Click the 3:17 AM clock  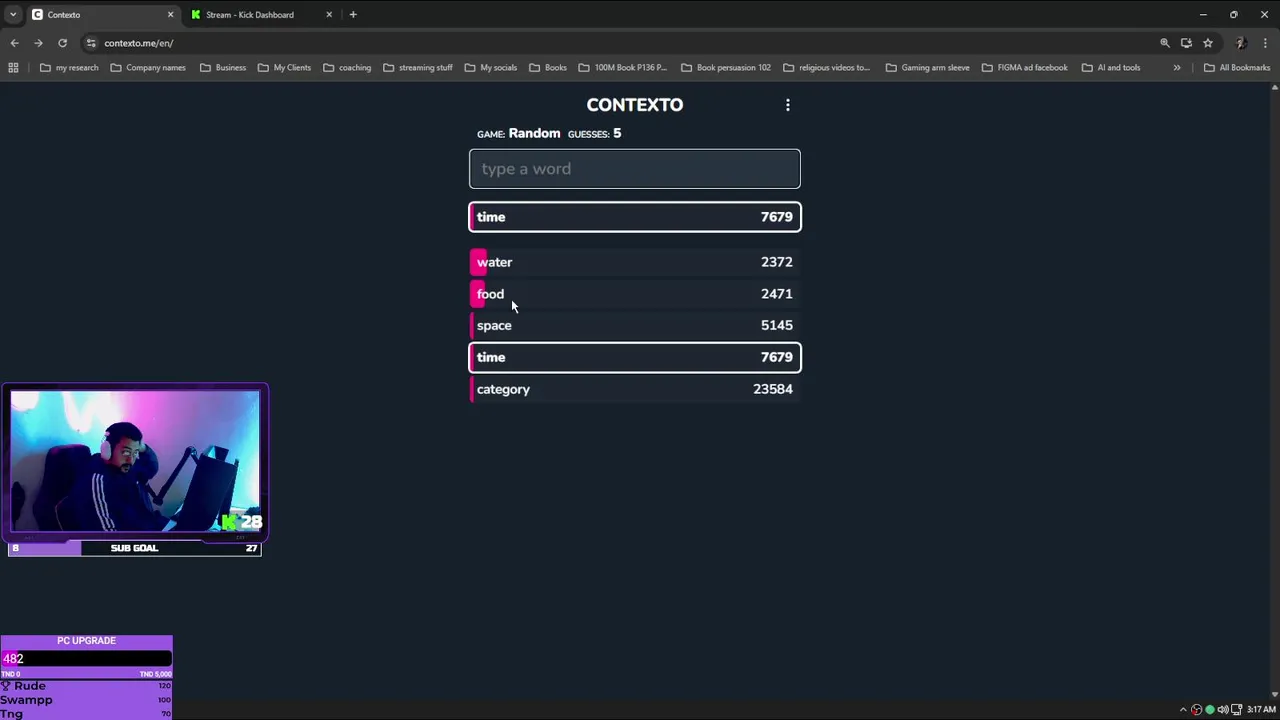pos(1261,710)
